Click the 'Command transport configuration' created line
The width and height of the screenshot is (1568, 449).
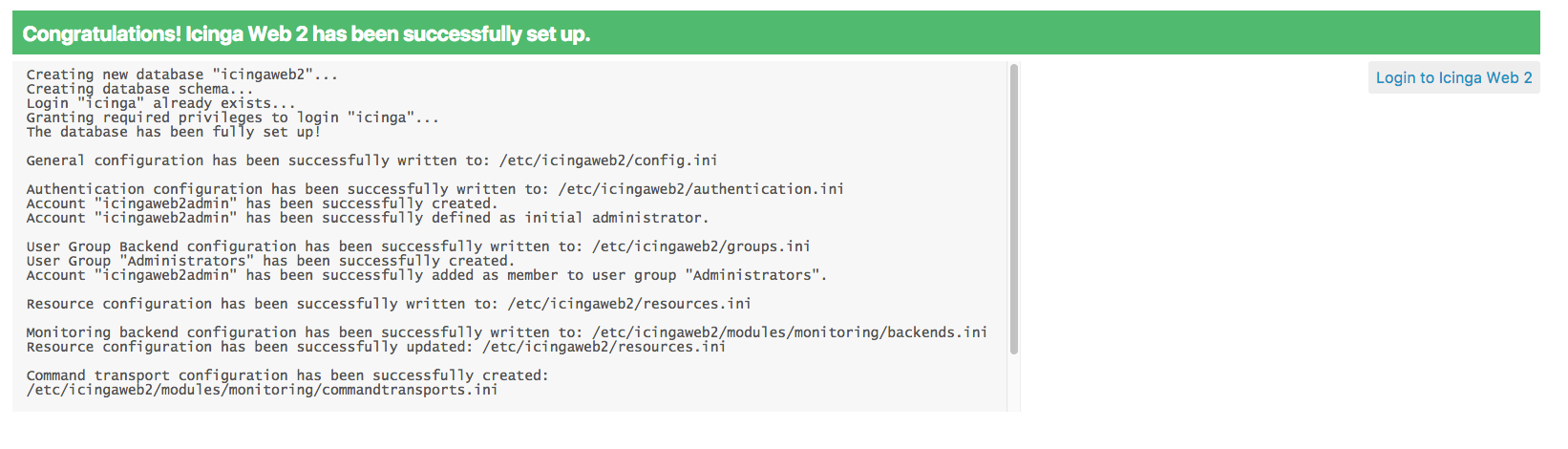coord(286,375)
